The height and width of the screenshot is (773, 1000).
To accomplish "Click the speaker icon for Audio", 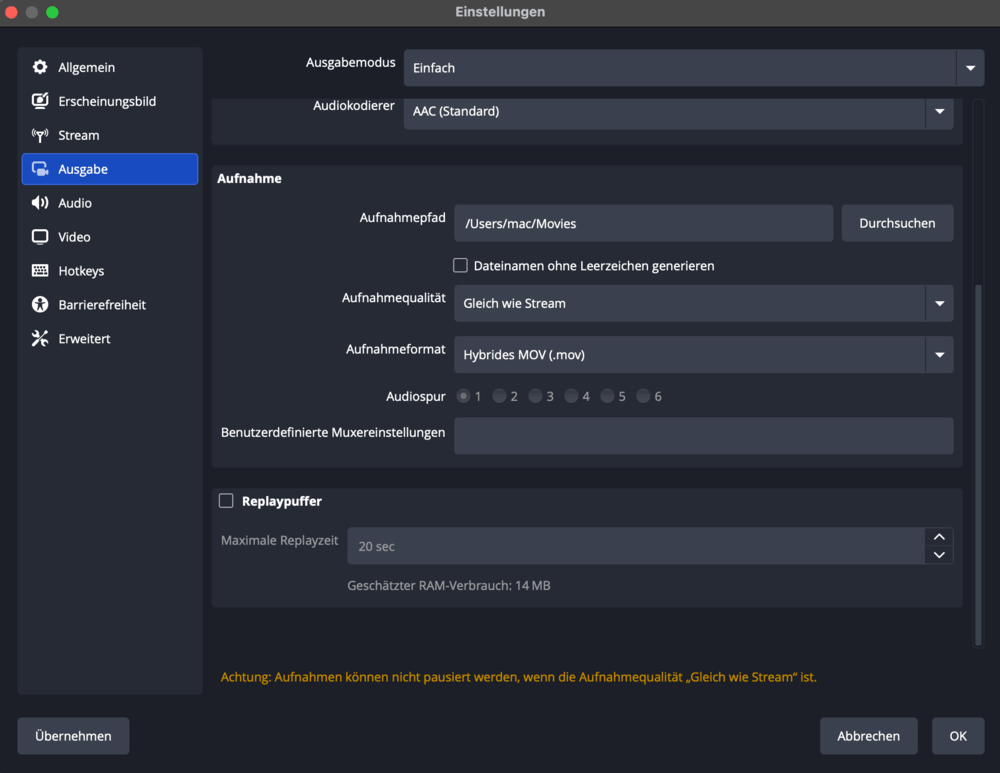I will click(40, 204).
